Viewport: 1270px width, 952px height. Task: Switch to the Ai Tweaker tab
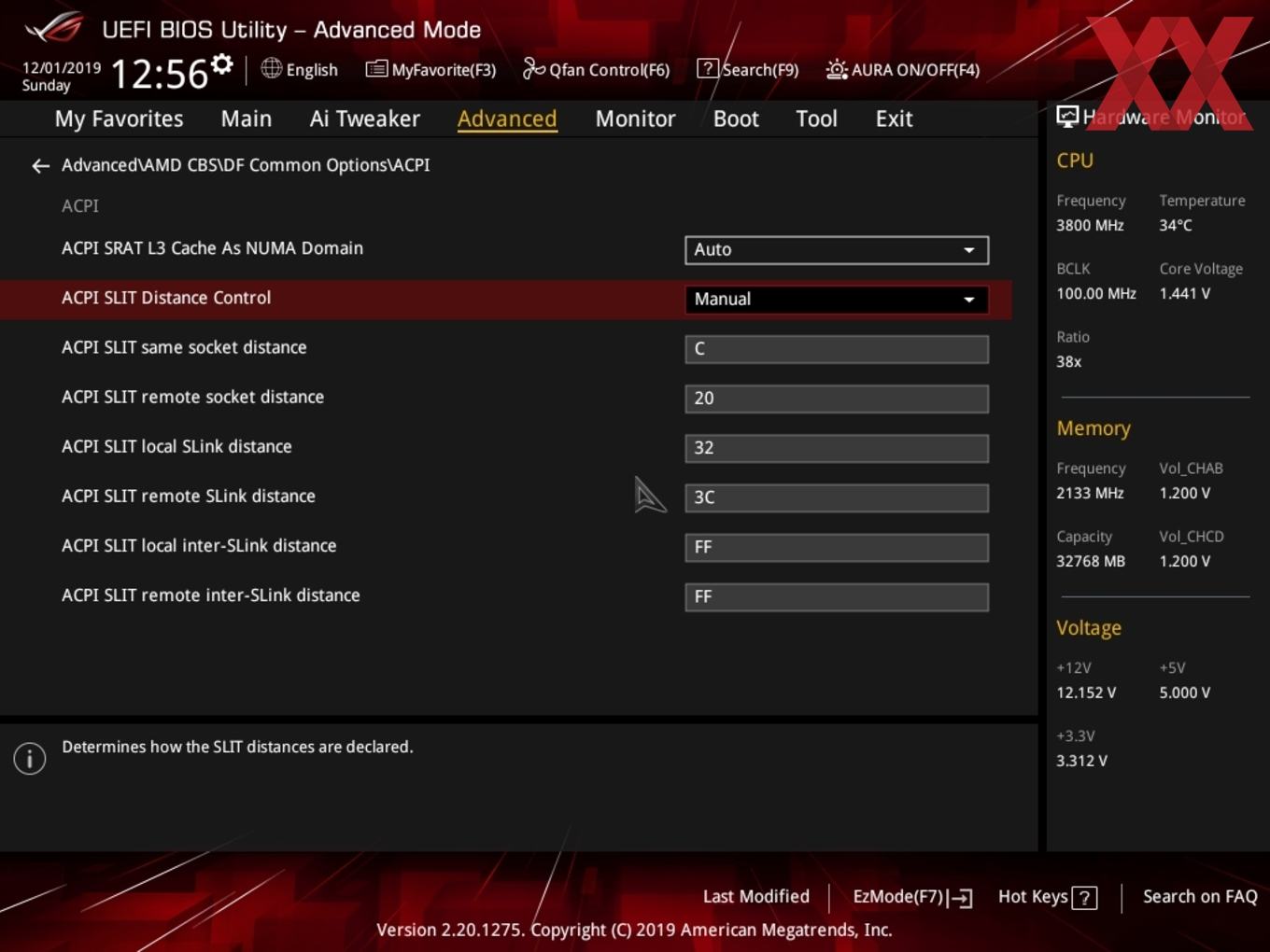[x=365, y=119]
